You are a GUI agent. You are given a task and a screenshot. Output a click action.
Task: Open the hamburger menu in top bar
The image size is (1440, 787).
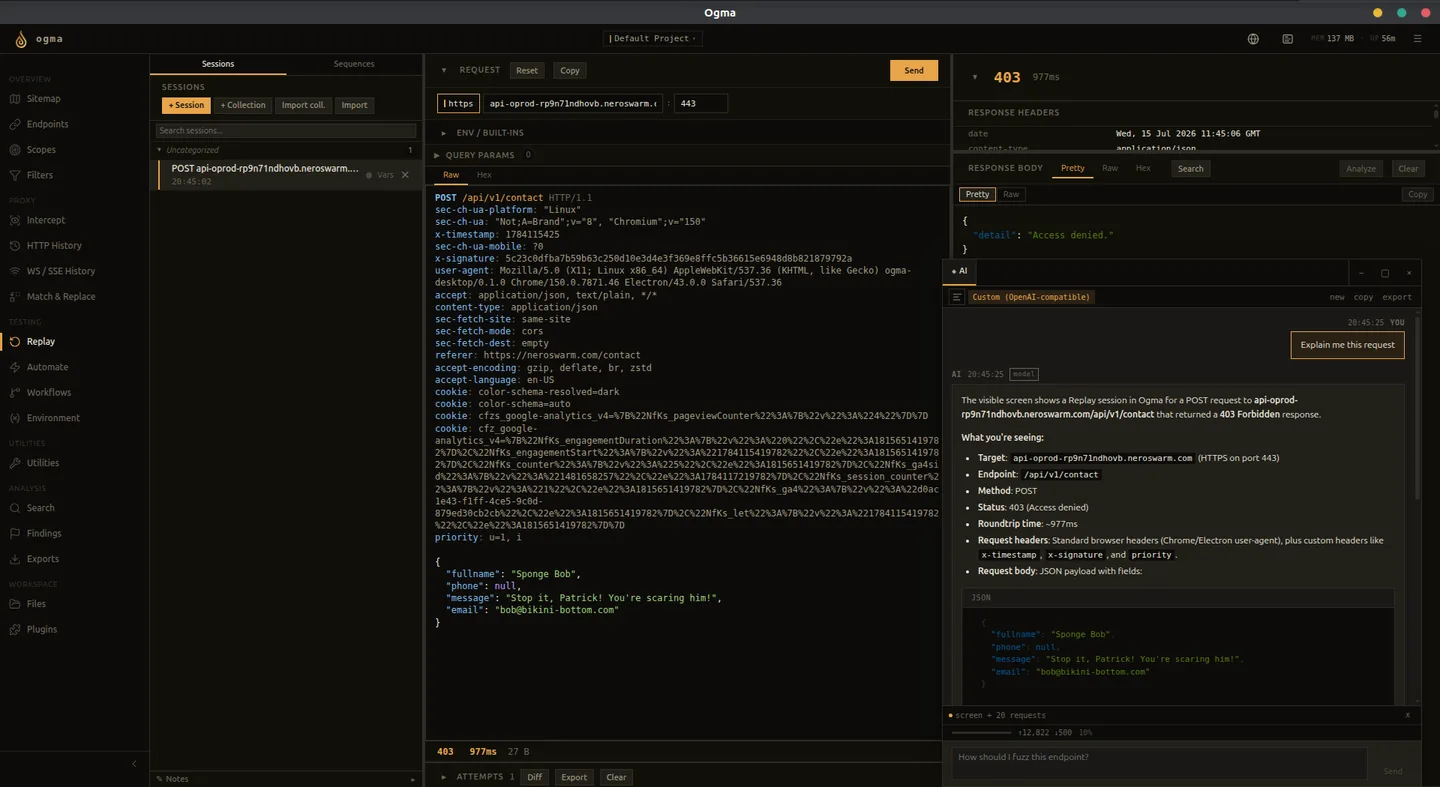[1417, 39]
